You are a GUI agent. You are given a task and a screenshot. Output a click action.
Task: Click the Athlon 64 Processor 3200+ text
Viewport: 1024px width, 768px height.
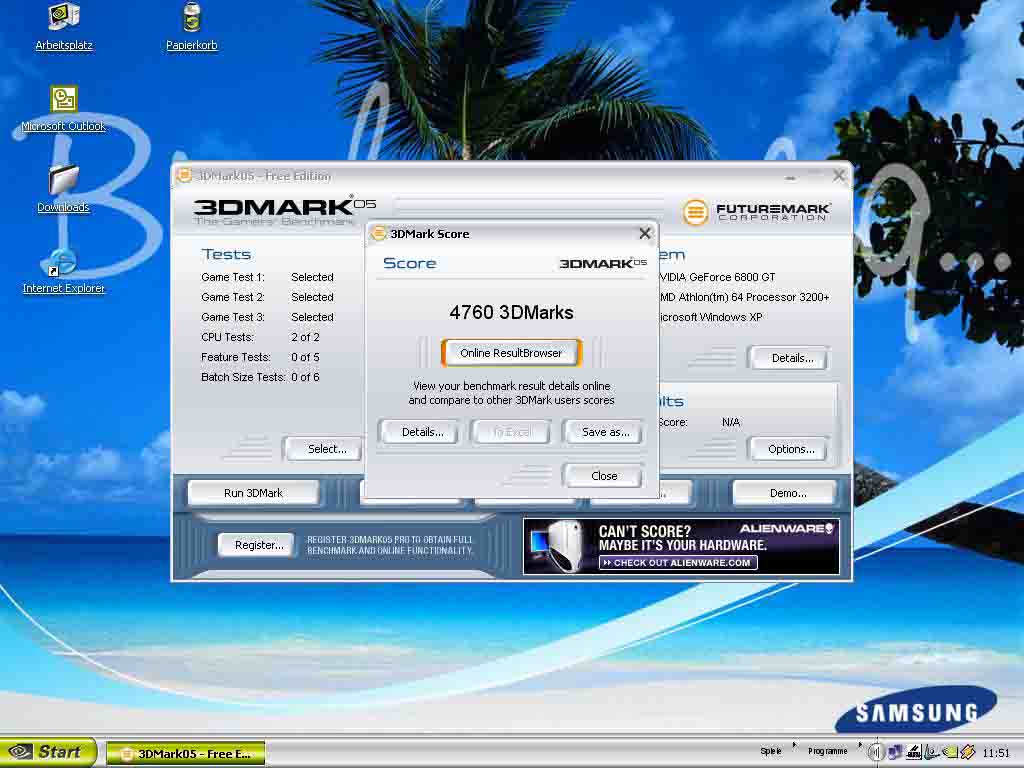(743, 297)
